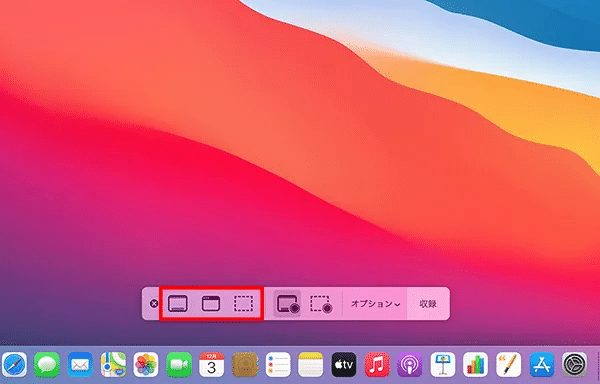Launch Pages from the Dock

[509, 364]
